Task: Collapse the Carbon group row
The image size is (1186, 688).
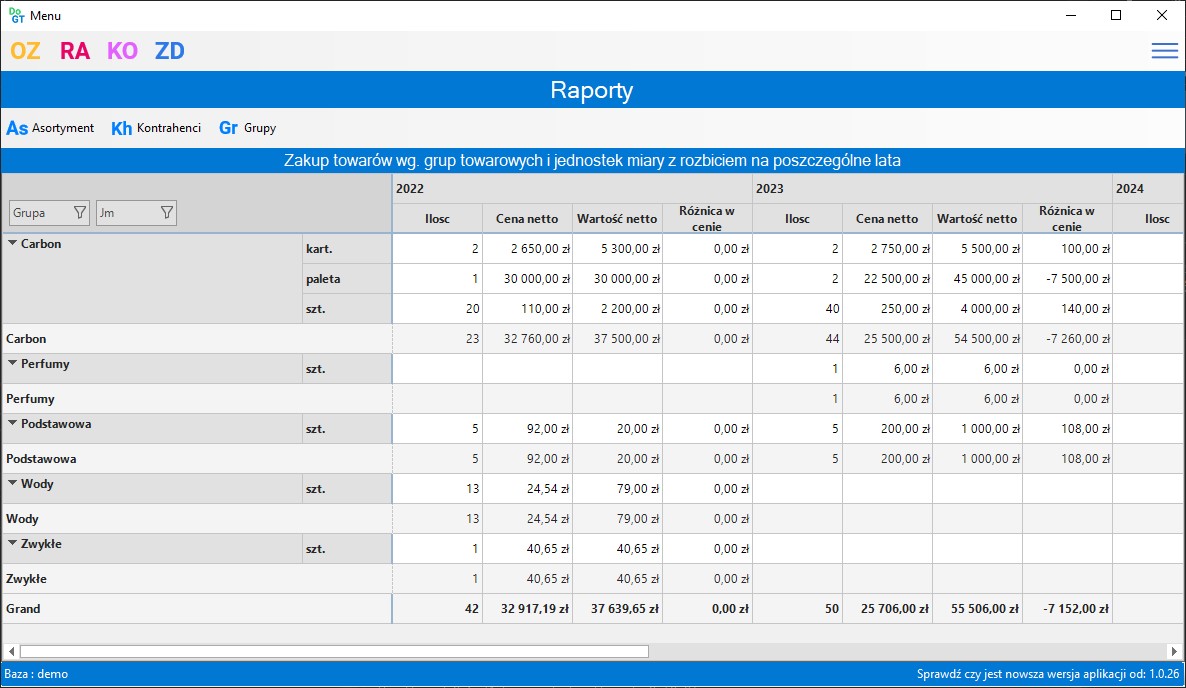Action: [12, 243]
